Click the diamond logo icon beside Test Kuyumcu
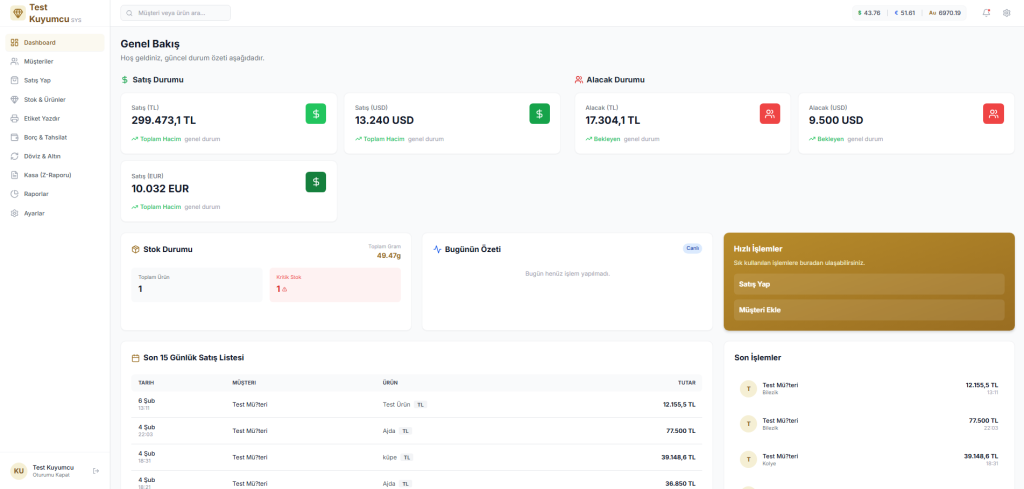The image size is (1024, 489). click(x=16, y=13)
